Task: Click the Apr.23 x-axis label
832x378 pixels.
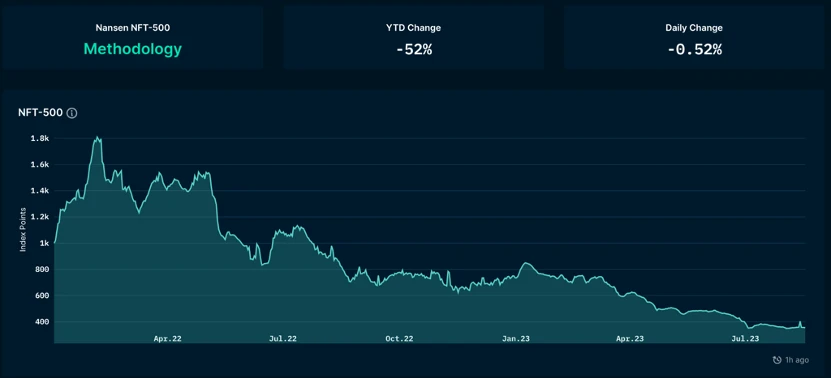Action: pos(630,338)
